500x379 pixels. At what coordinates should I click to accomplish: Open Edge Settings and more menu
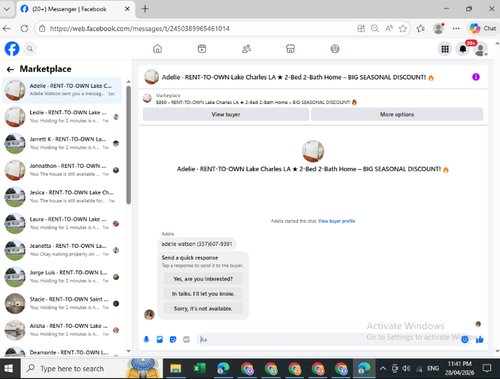coord(456,29)
